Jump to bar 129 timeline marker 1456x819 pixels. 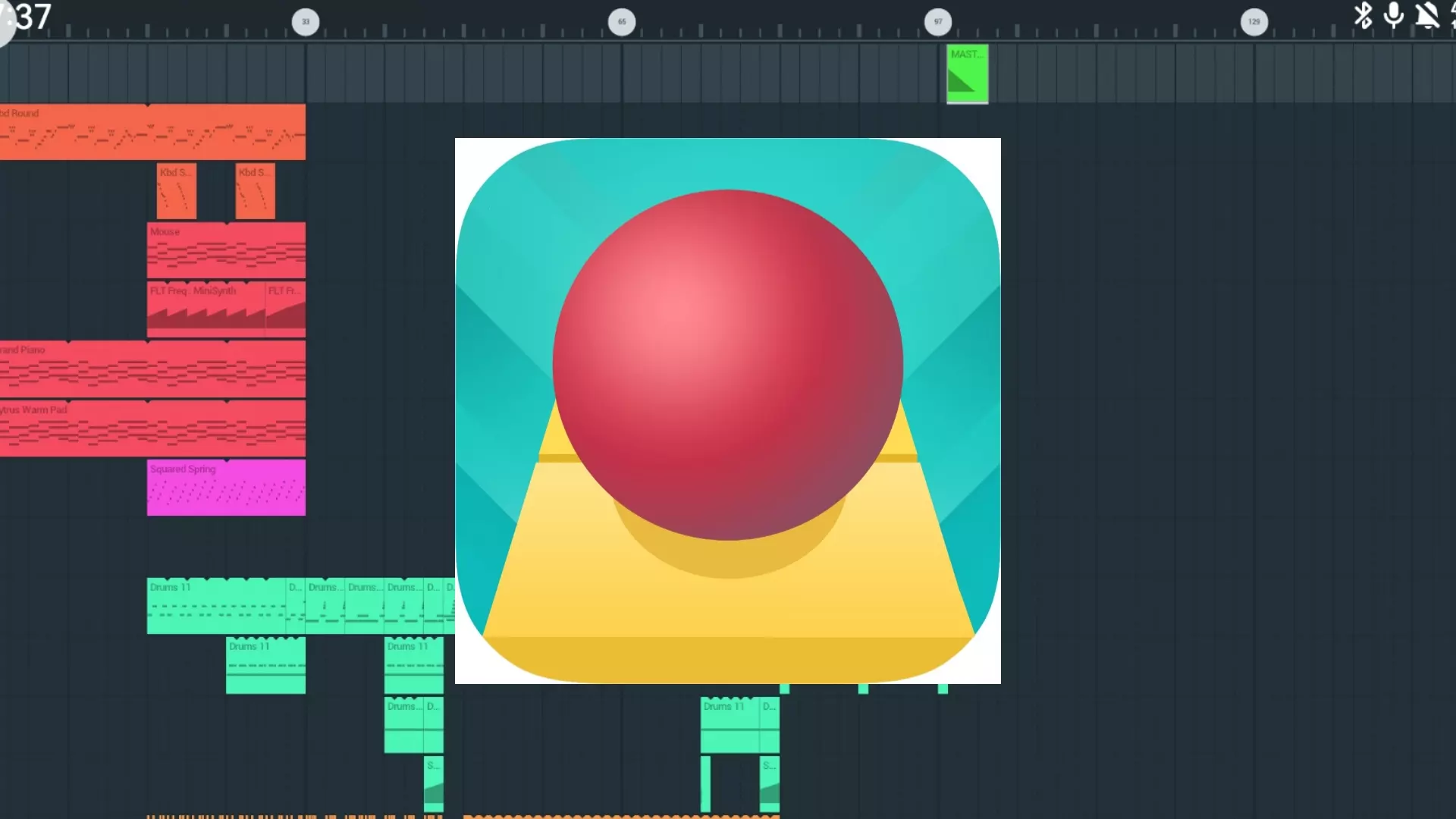(x=1254, y=22)
